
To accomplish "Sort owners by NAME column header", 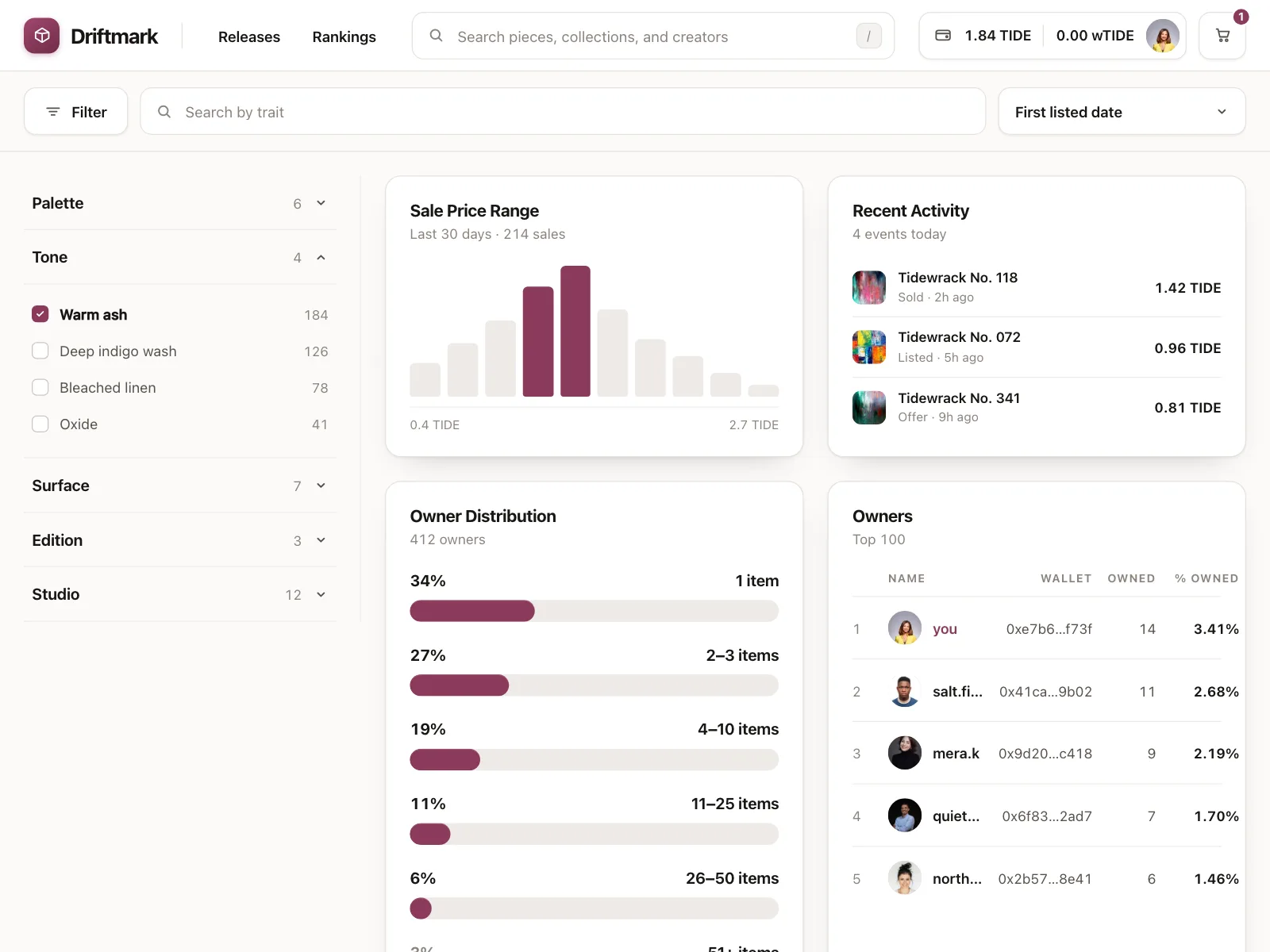I will 906,578.
